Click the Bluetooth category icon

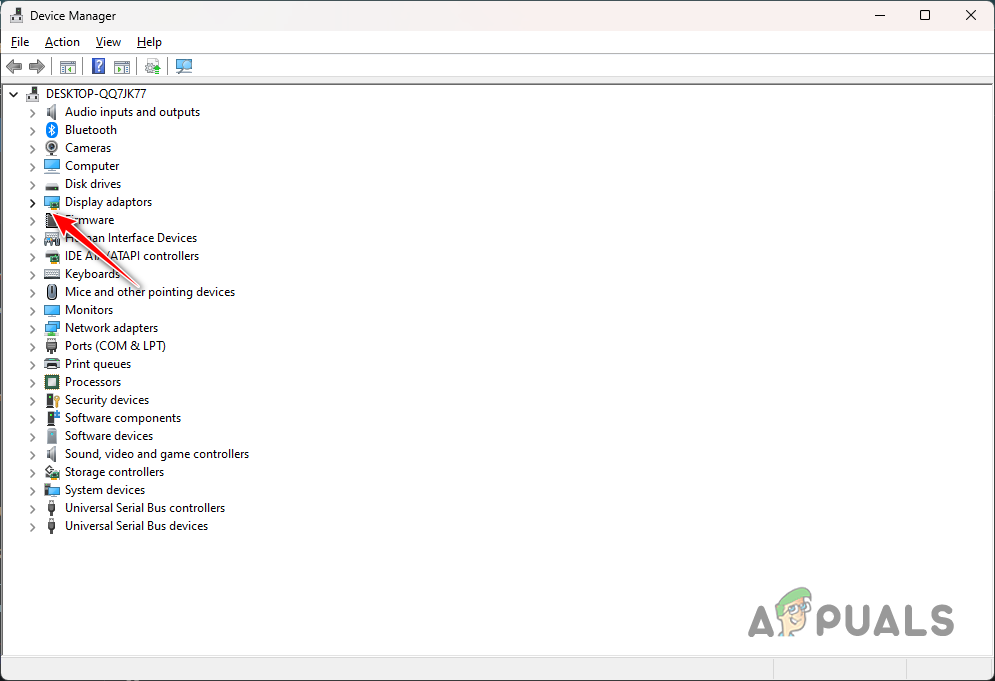tap(52, 130)
